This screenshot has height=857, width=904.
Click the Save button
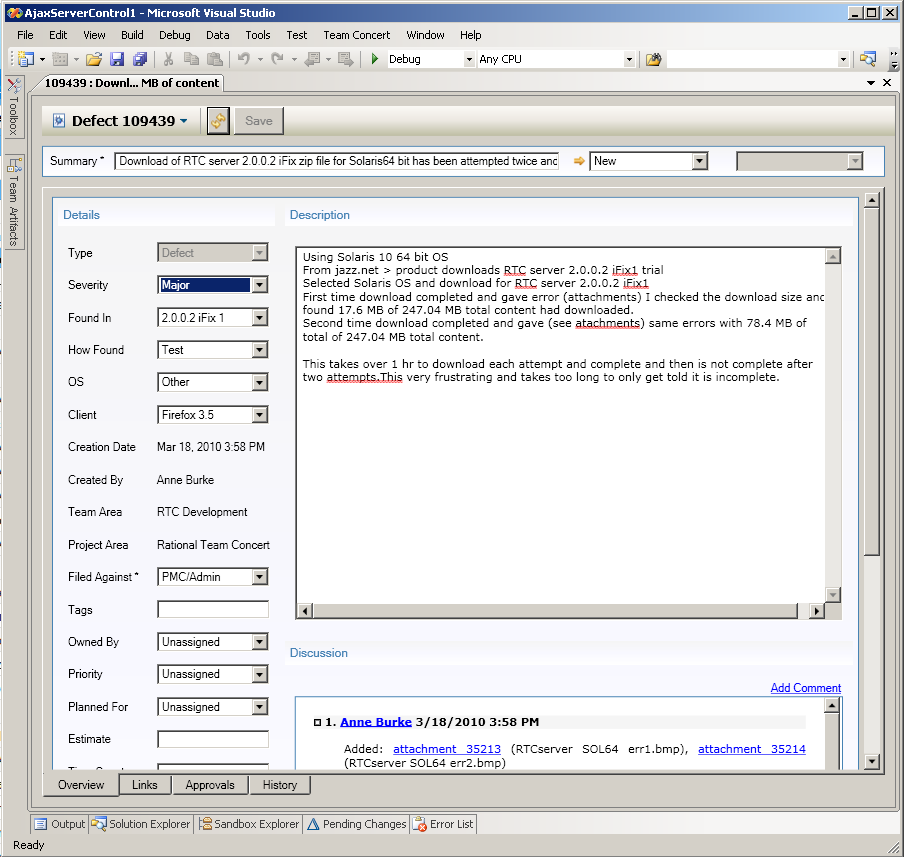(x=259, y=121)
